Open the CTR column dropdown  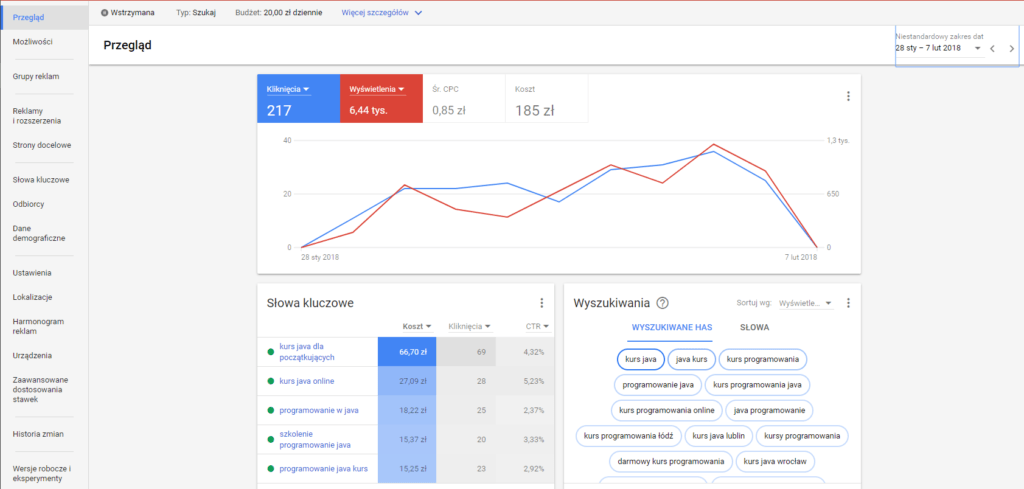click(538, 326)
